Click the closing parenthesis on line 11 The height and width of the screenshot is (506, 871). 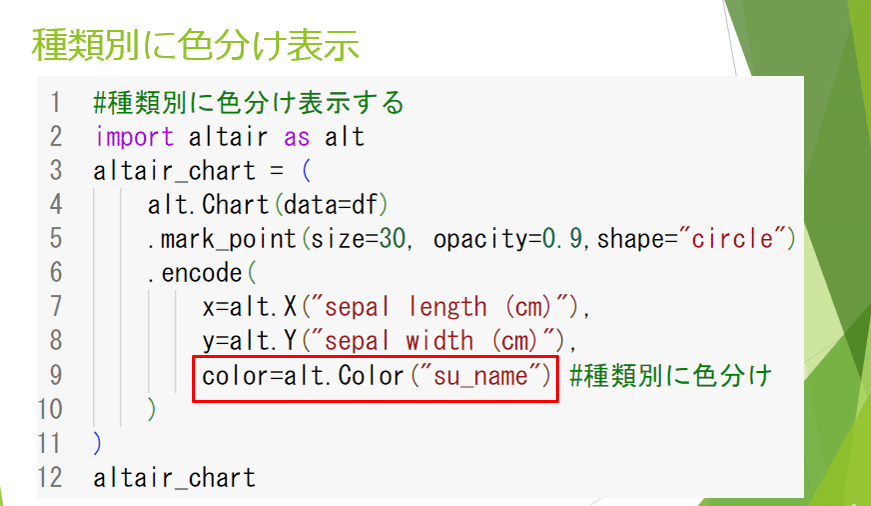pos(98,443)
